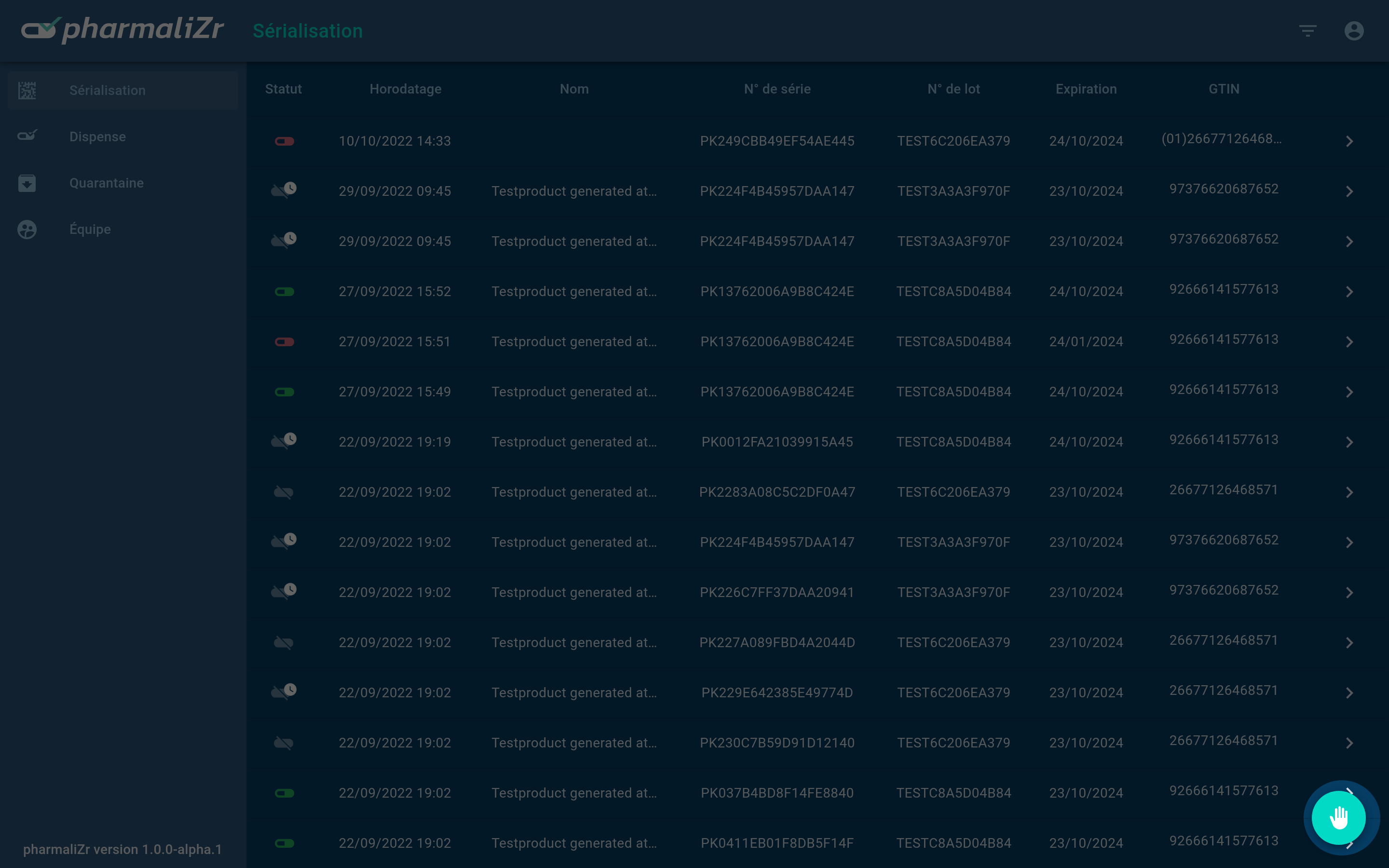
Task: Select serial number PK226C7FF37DAA20941 cell
Action: coord(777,593)
